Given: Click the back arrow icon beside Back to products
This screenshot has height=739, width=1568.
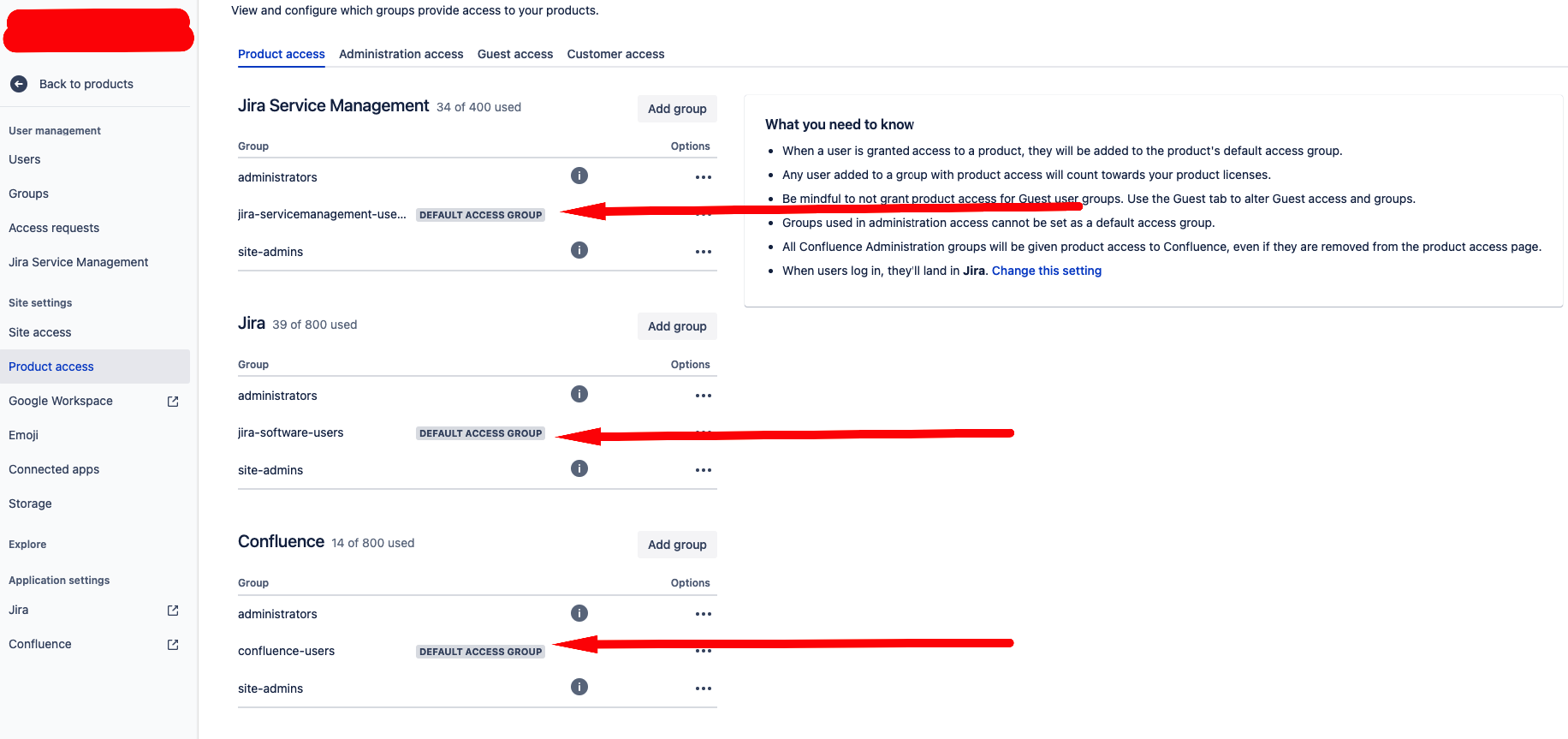Looking at the screenshot, I should point(19,84).
